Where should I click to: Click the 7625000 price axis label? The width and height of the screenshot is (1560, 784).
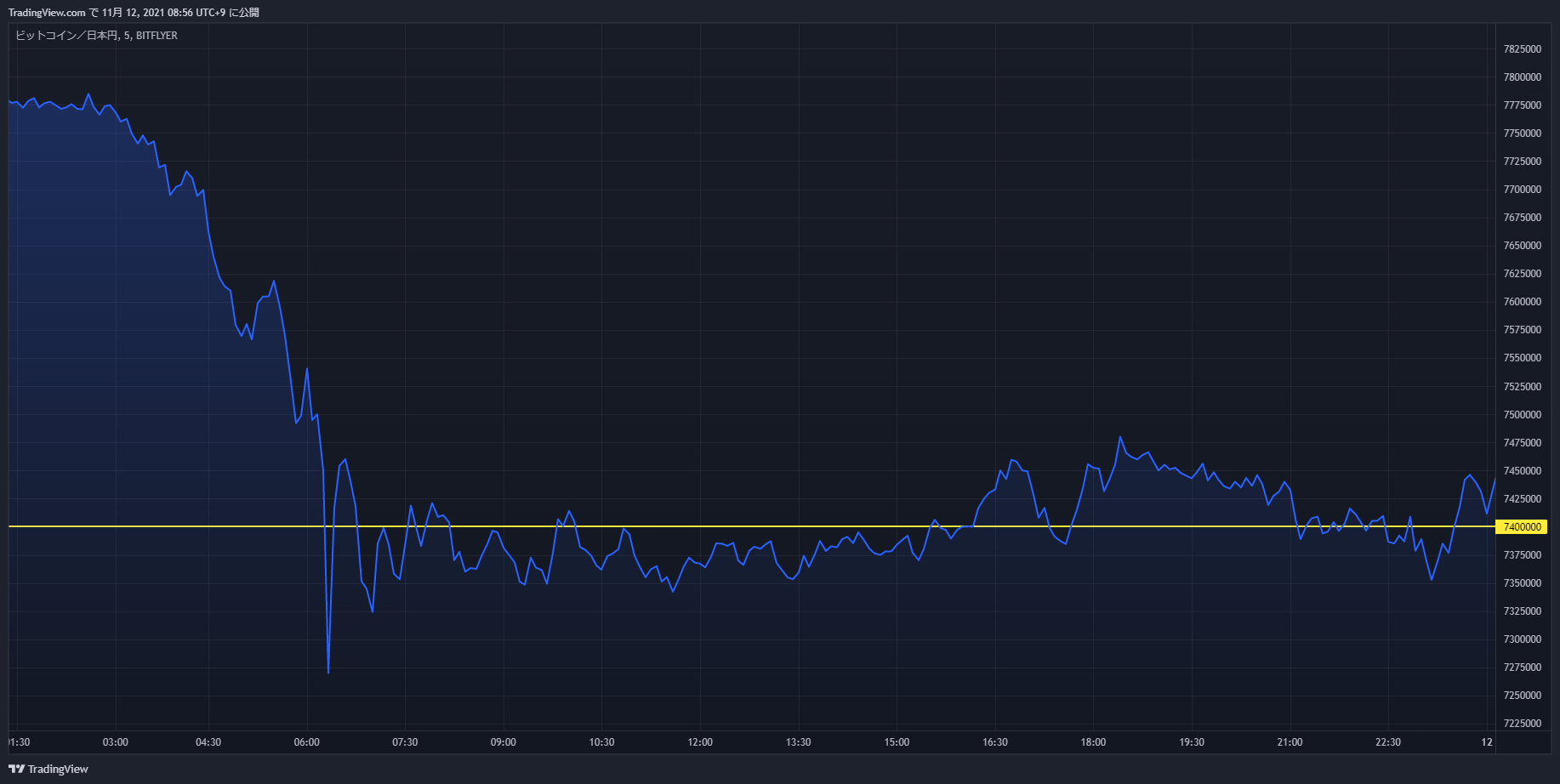(x=1523, y=274)
